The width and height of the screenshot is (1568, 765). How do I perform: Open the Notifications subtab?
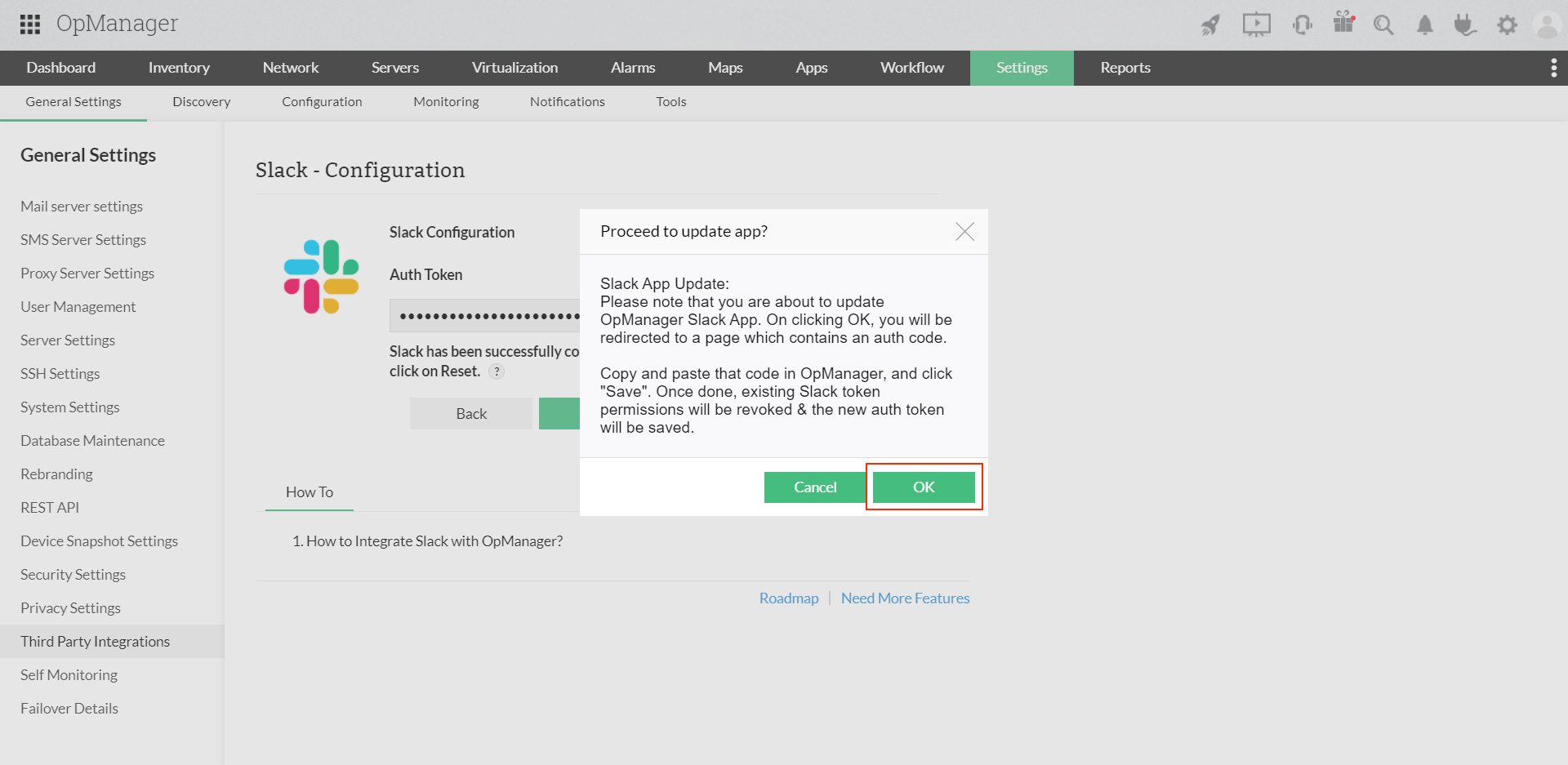click(568, 102)
